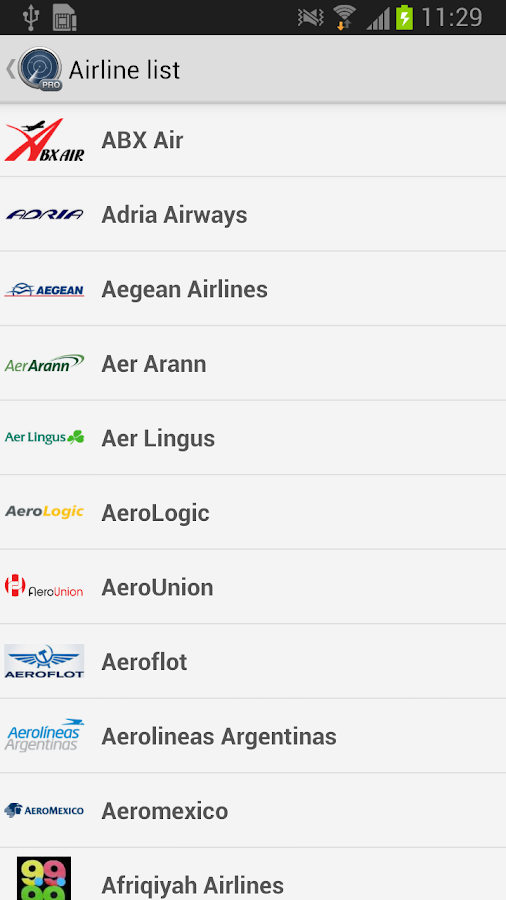Tap the back chevron beside app icon
This screenshot has width=506, height=900.
click(10, 69)
